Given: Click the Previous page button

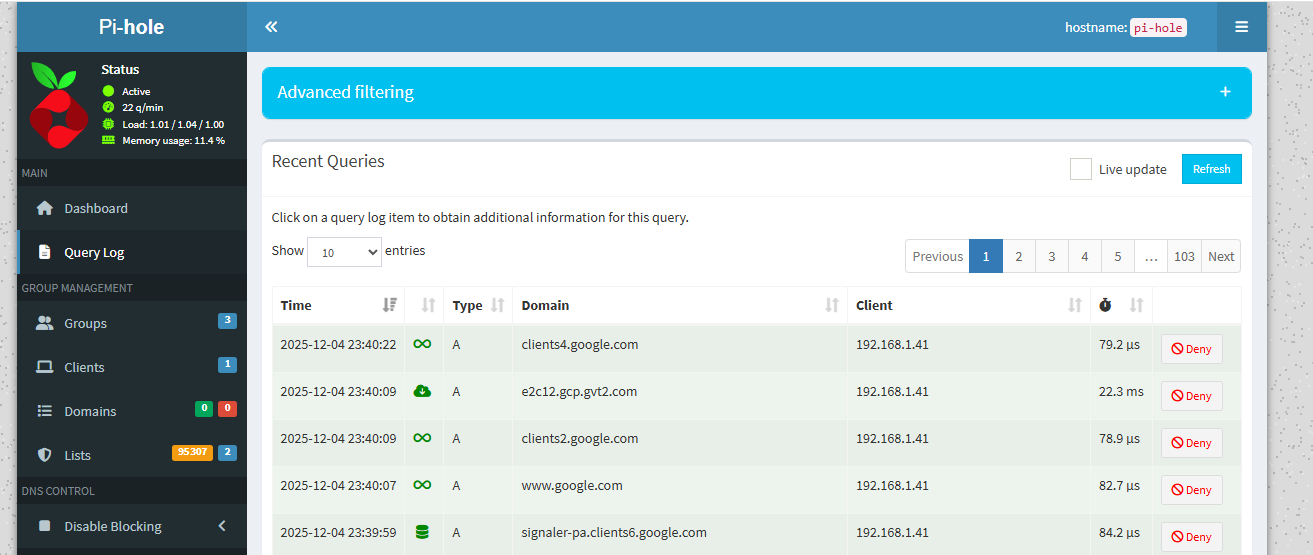Looking at the screenshot, I should pyautogui.click(x=937, y=256).
